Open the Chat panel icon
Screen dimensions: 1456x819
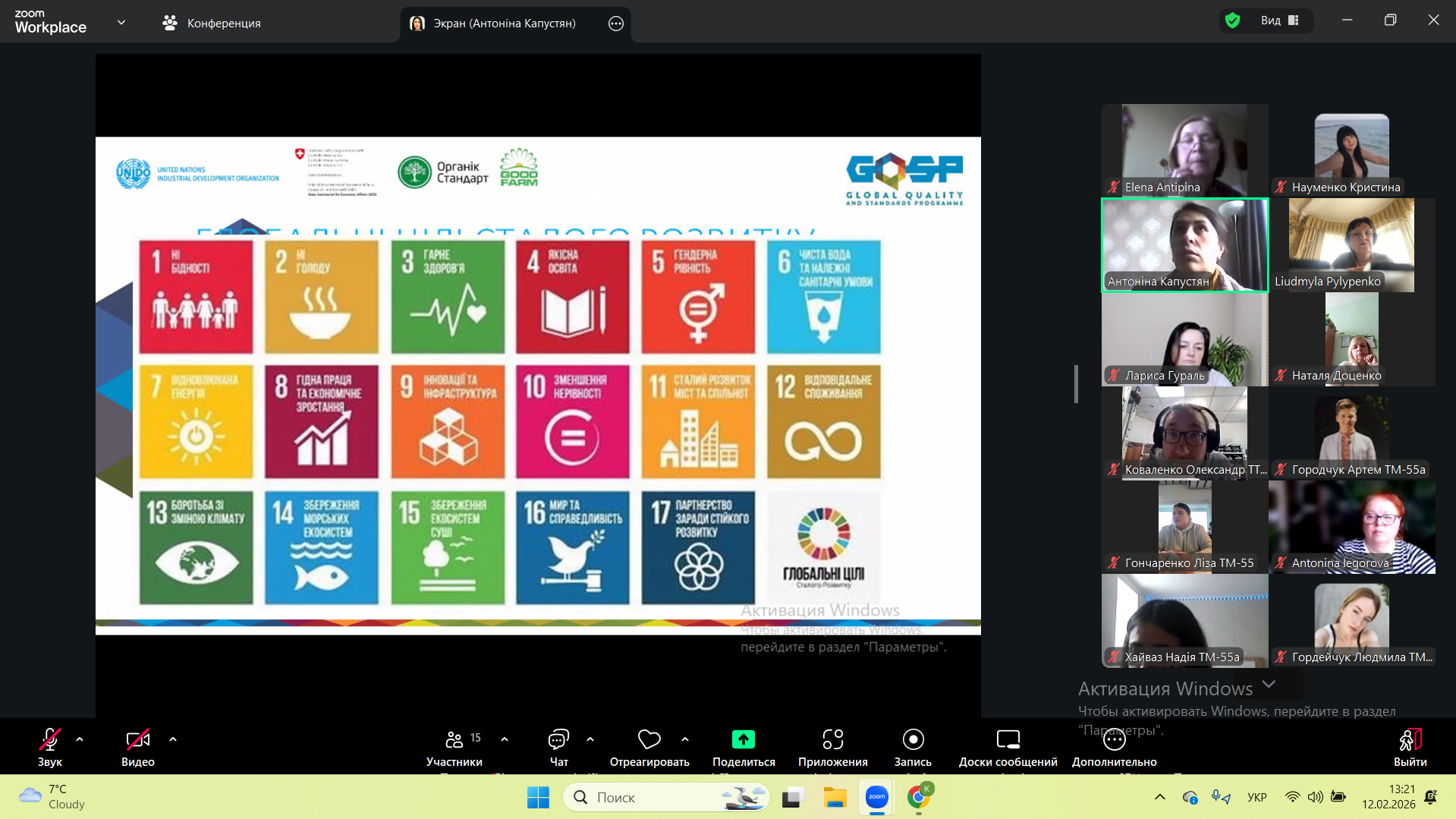[558, 740]
